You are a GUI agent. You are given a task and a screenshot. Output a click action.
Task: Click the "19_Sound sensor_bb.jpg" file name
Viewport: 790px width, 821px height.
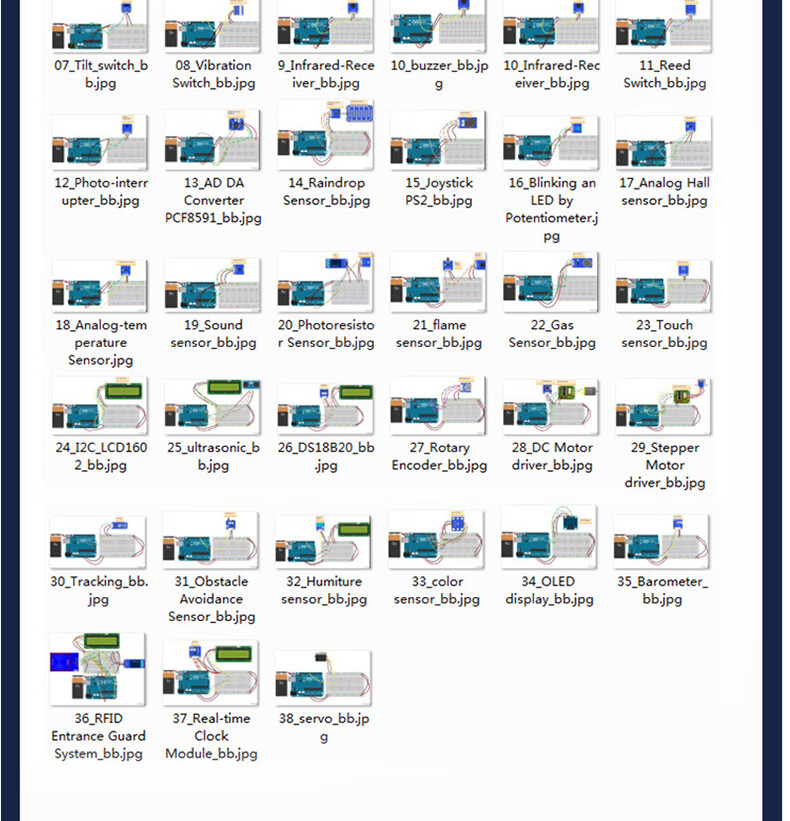click(x=213, y=334)
